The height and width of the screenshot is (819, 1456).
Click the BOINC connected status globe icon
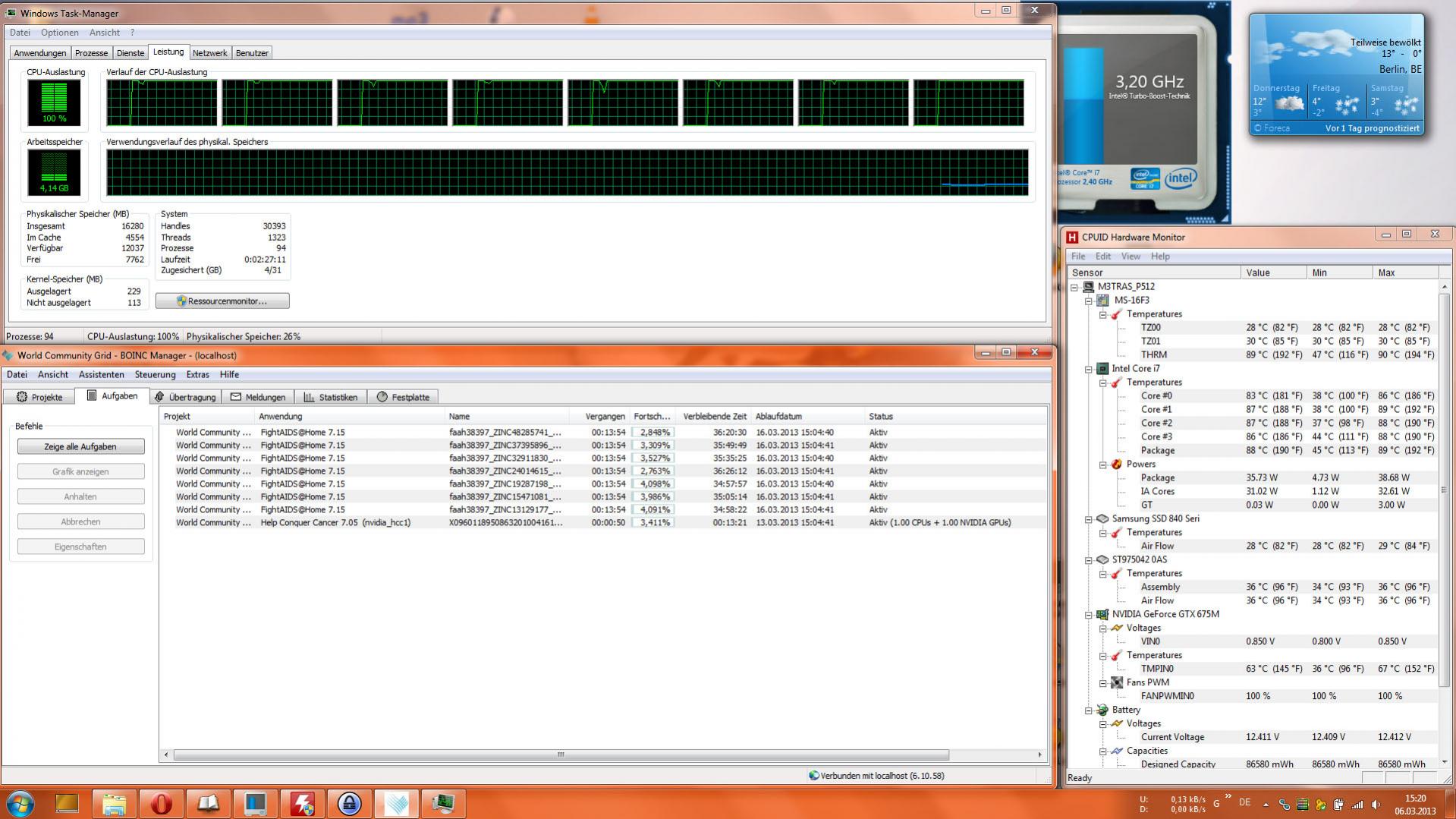(x=814, y=776)
